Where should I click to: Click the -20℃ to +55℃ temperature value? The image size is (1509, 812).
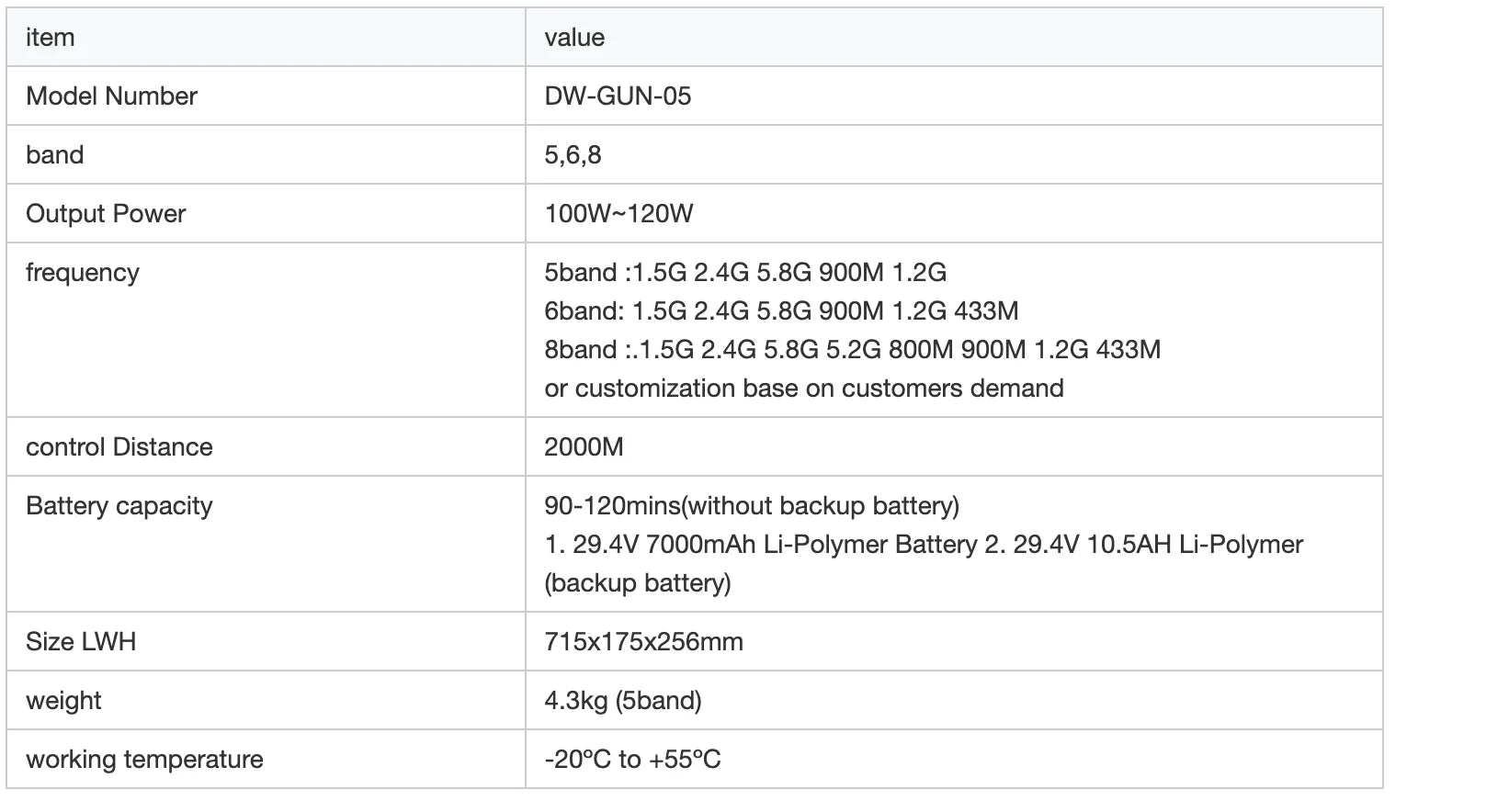coord(632,760)
